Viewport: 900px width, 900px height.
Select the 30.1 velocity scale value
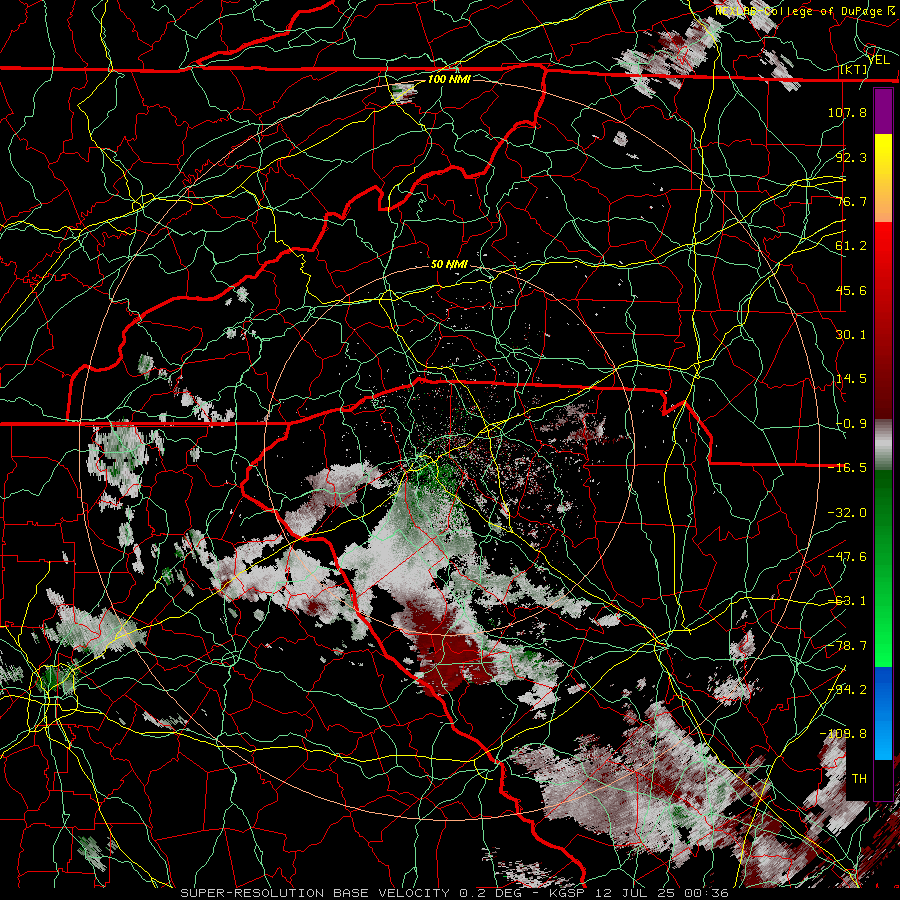coord(851,335)
